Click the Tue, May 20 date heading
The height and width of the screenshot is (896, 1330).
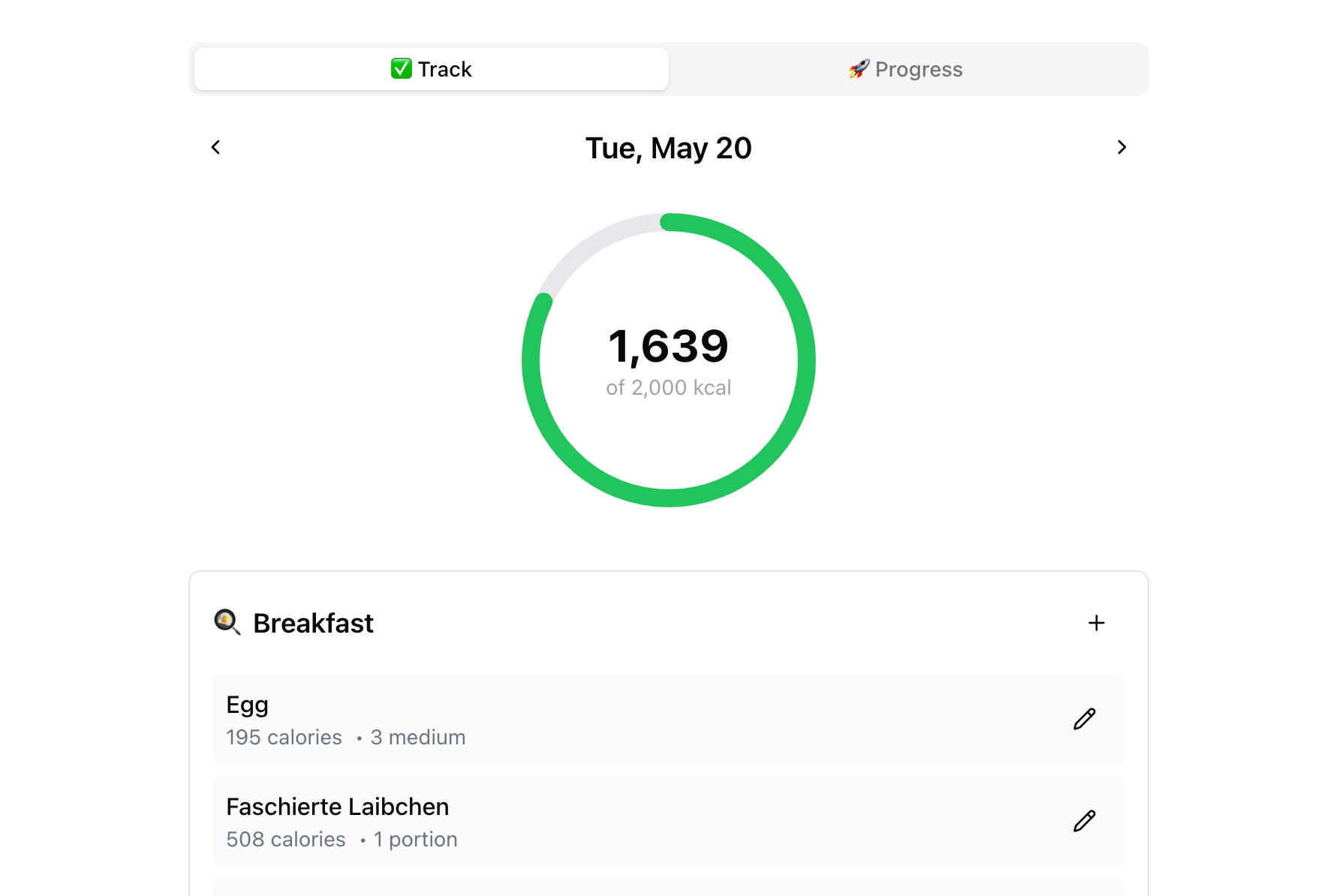[x=668, y=149]
